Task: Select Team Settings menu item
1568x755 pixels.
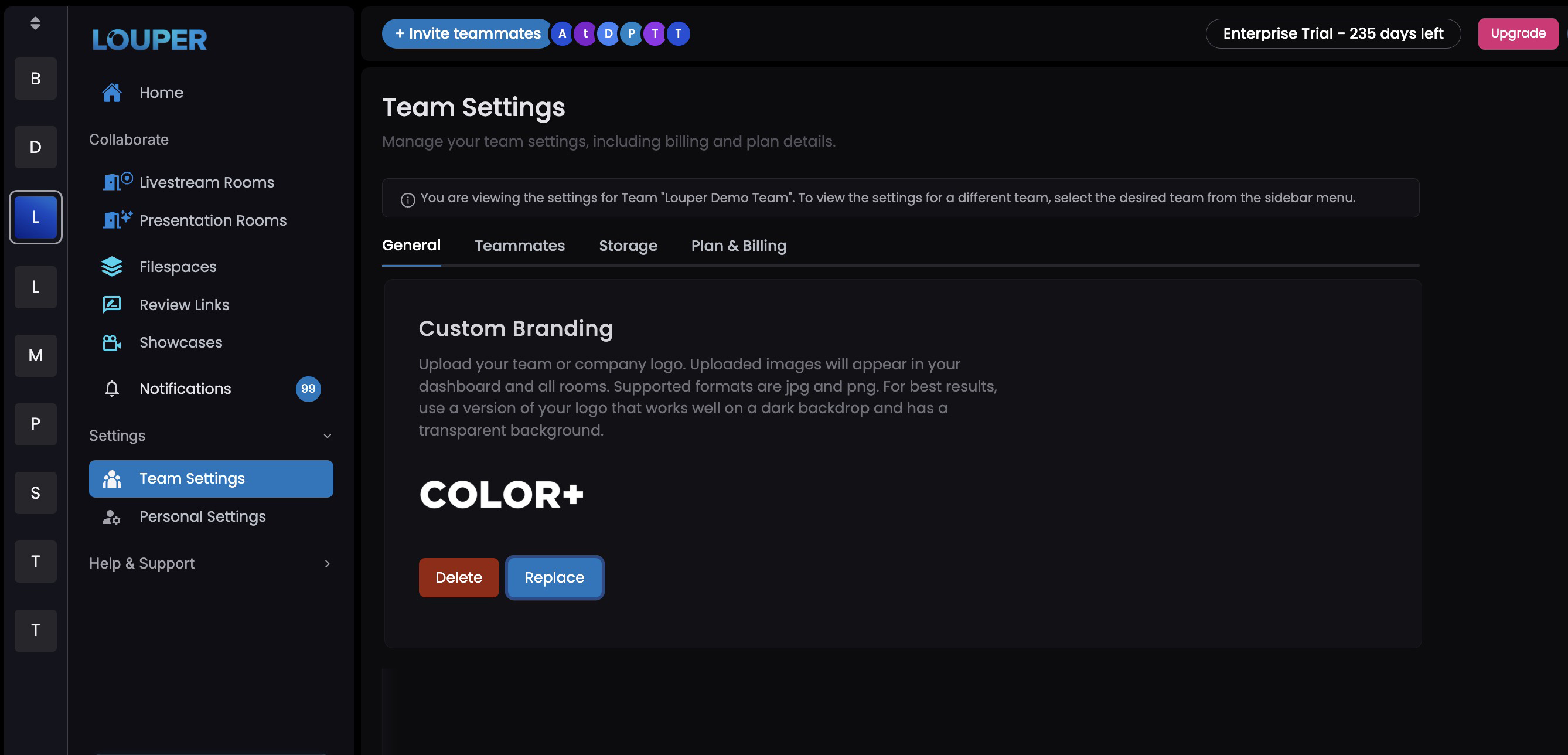Action: (x=210, y=478)
